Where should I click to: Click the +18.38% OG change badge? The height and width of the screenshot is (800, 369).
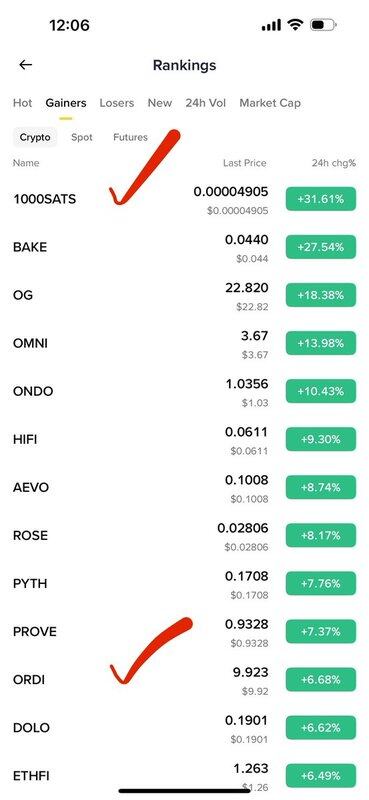(321, 295)
